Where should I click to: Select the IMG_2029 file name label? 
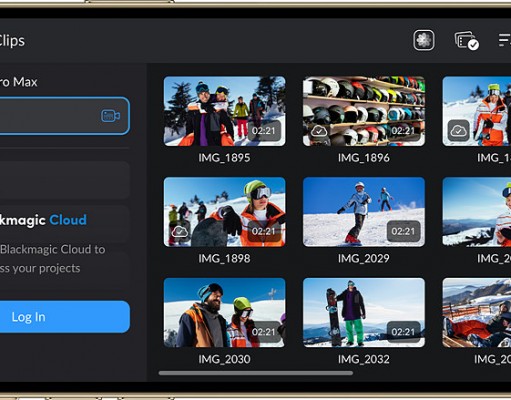(364, 258)
